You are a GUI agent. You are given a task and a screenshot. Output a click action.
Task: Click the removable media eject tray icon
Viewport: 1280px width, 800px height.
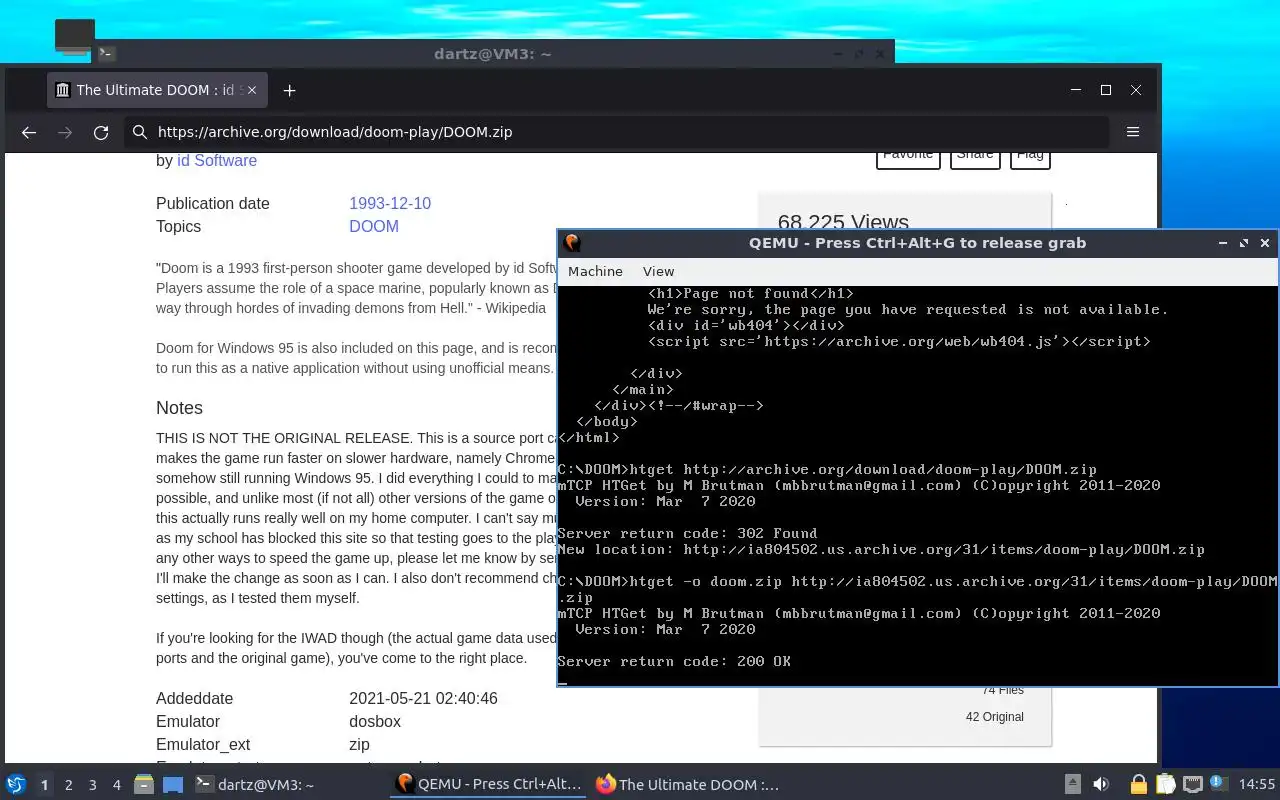coord(1073,785)
